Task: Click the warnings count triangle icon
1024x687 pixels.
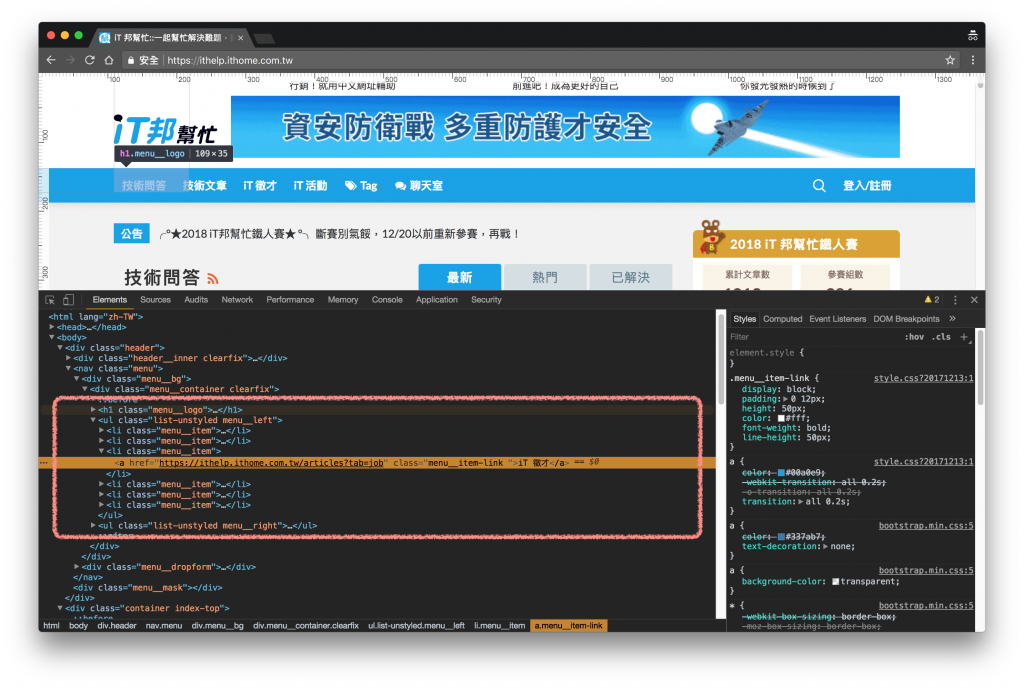Action: coord(928,300)
